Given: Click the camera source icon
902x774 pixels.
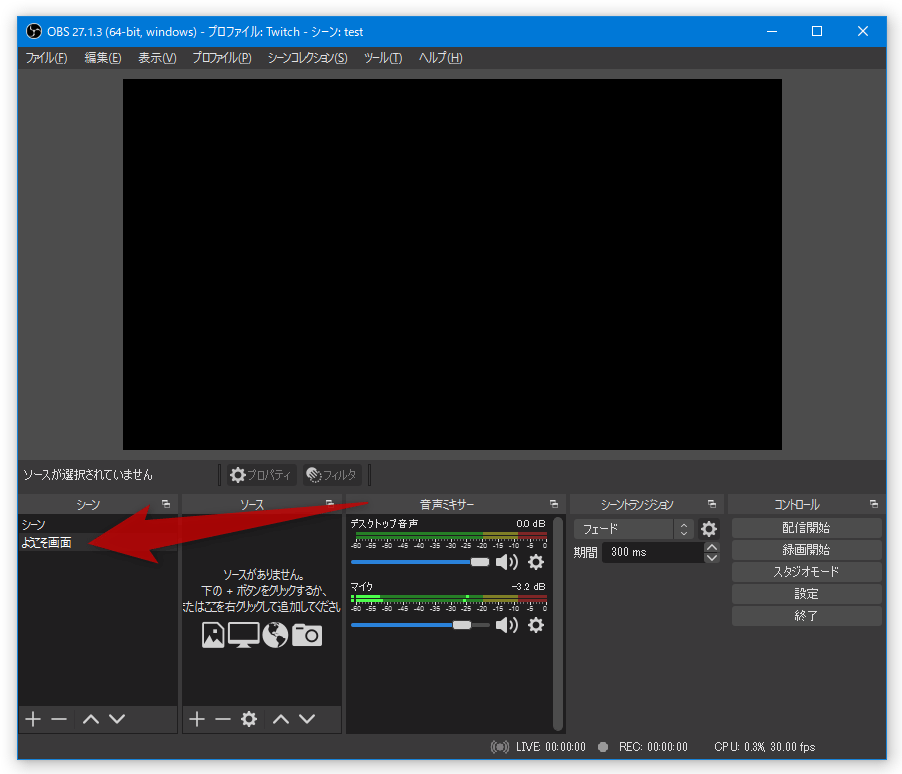Looking at the screenshot, I should (307, 635).
